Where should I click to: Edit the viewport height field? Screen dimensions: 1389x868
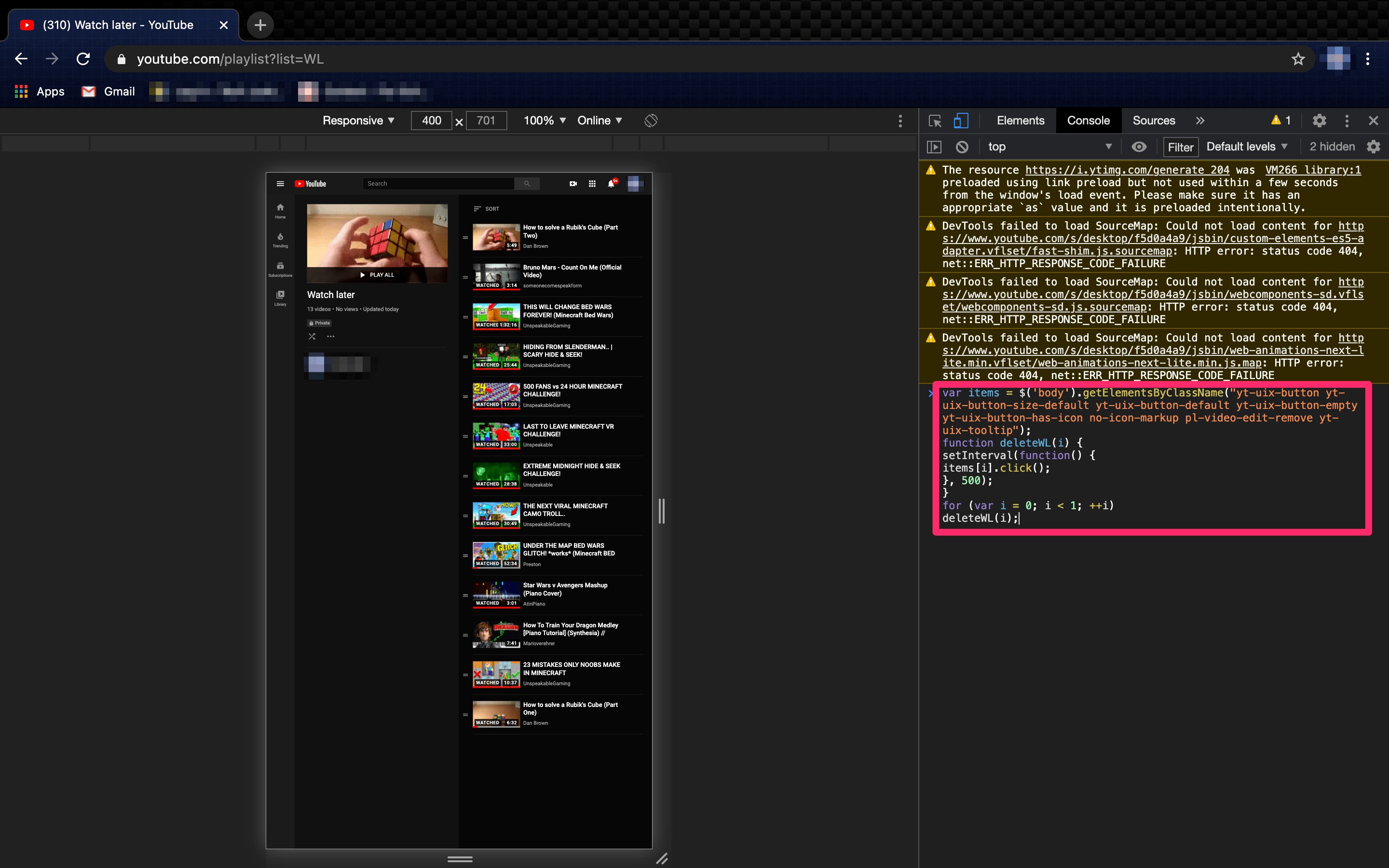[x=486, y=121]
